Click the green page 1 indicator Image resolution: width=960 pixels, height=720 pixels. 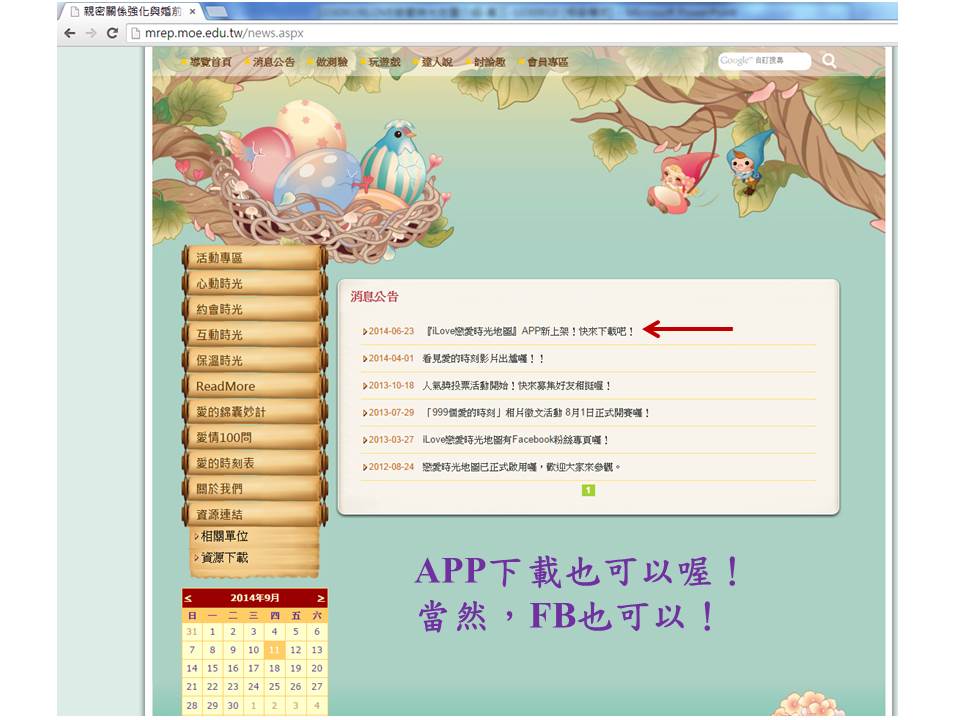tap(589, 490)
